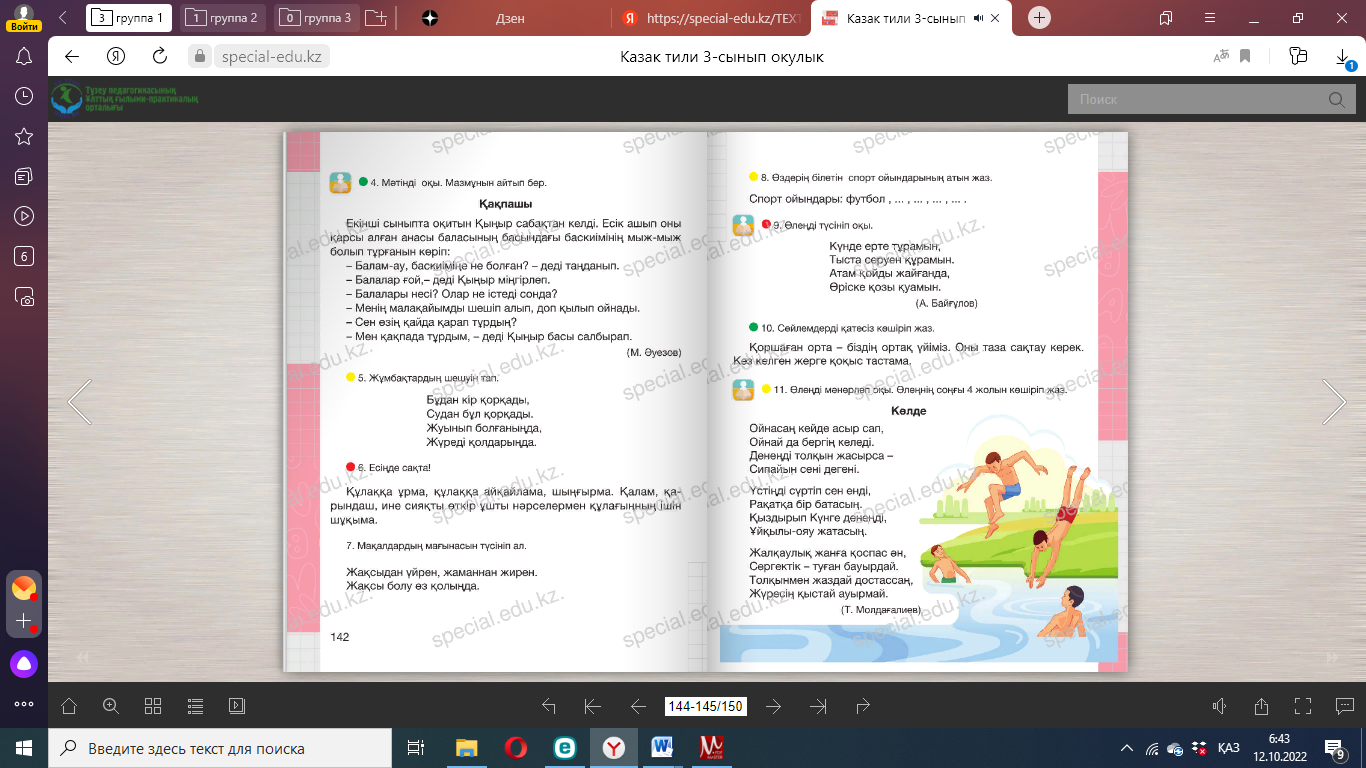
Task: Click the page number field 144-145/150
Action: [x=706, y=706]
